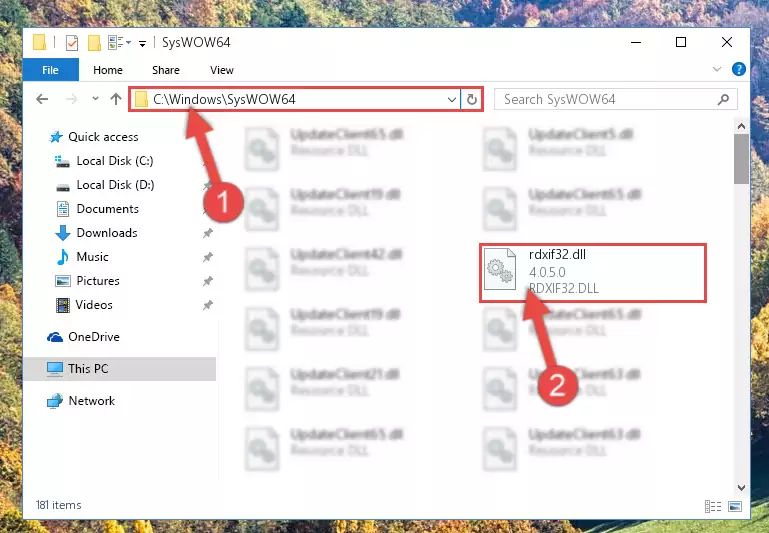Switch to Details view icon in status bar
This screenshot has width=769, height=533.
click(x=713, y=507)
